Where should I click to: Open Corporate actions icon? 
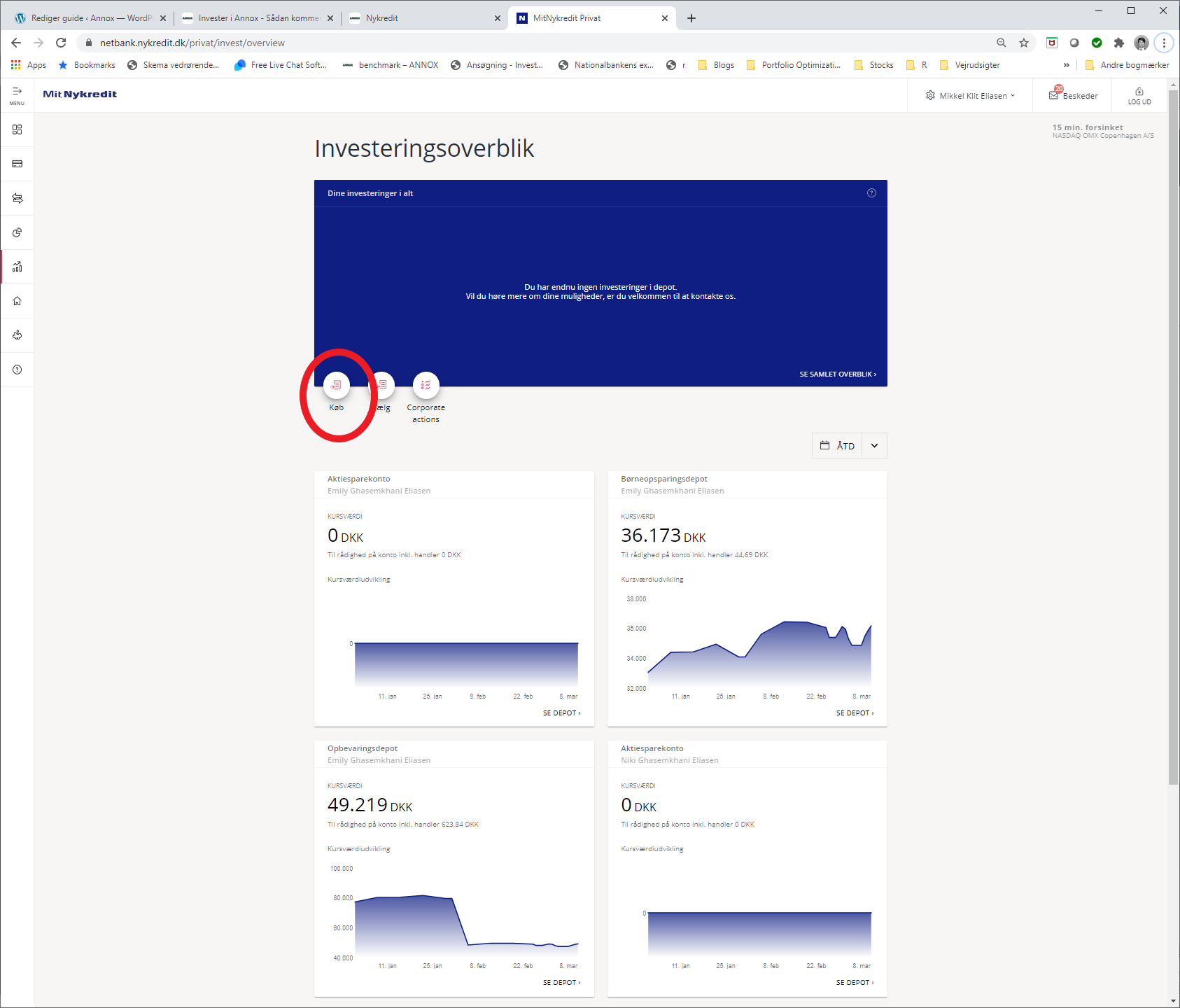coord(426,385)
